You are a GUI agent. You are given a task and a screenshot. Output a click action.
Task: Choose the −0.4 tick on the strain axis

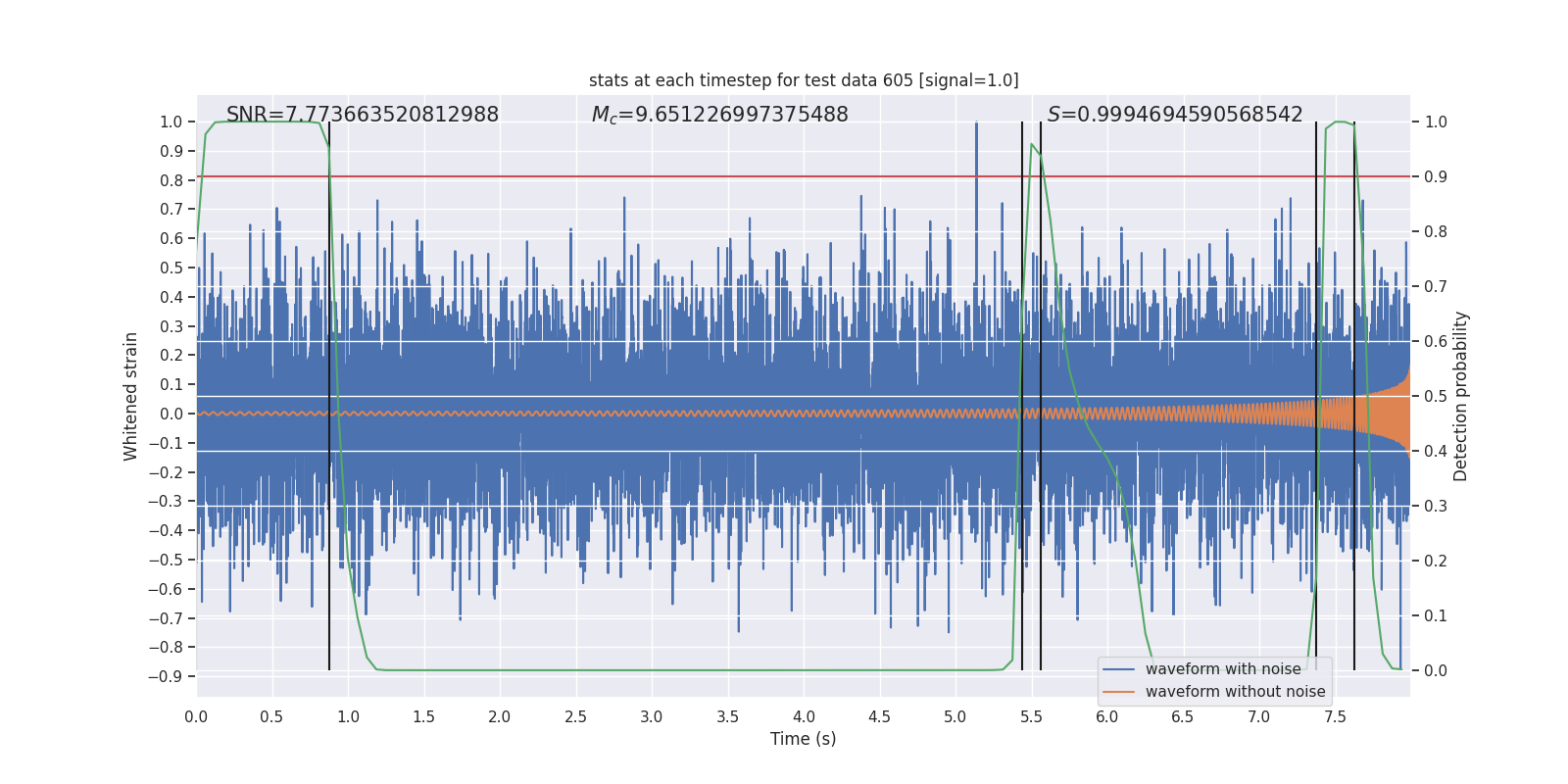166,530
